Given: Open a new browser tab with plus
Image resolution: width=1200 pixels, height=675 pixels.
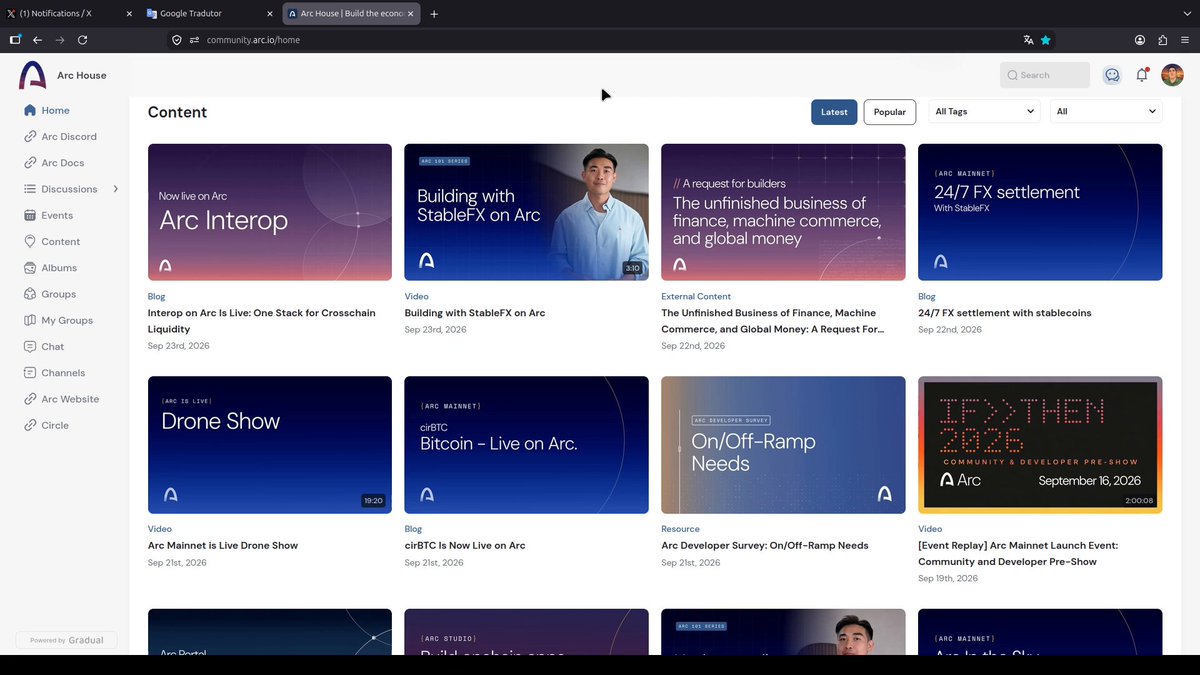Looking at the screenshot, I should tap(434, 14).
